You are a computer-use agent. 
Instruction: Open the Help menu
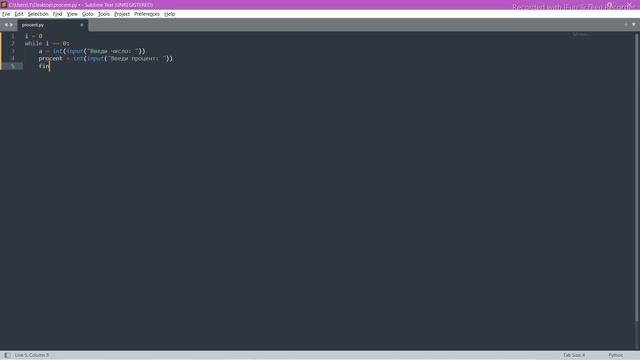click(x=169, y=14)
